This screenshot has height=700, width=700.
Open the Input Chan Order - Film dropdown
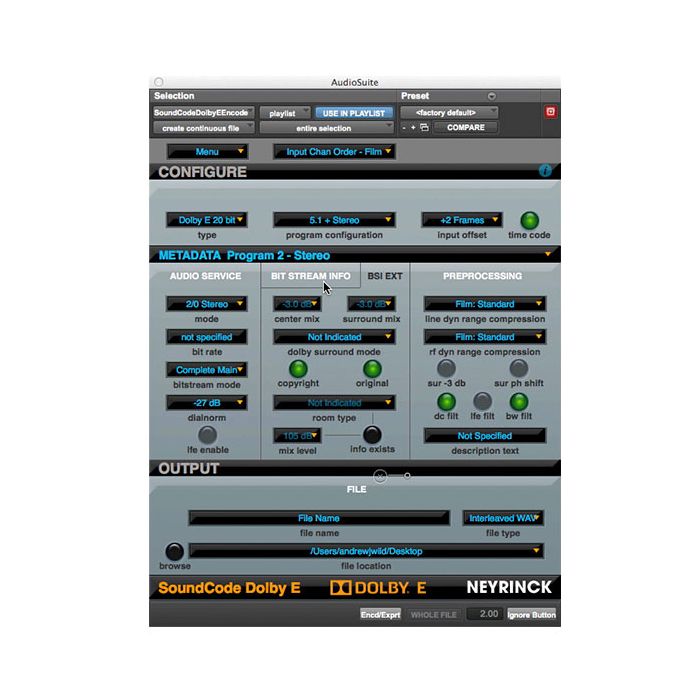[x=334, y=151]
